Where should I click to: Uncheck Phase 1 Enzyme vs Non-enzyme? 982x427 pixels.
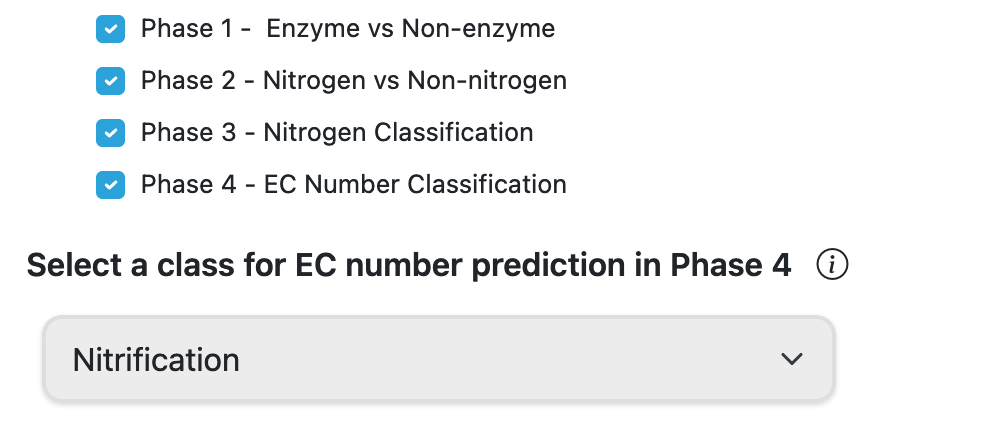[x=110, y=29]
